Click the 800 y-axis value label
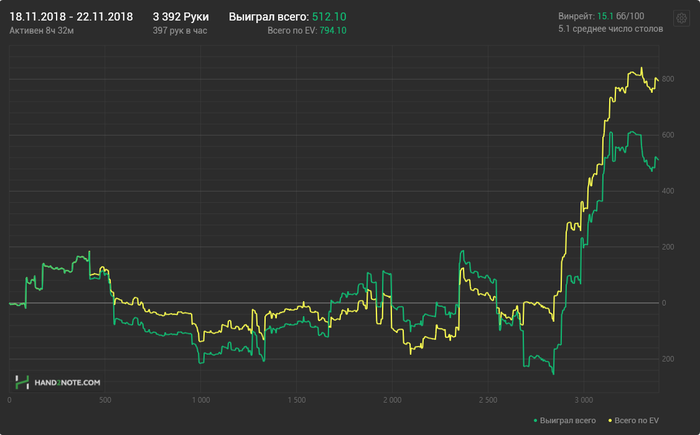 [668, 79]
